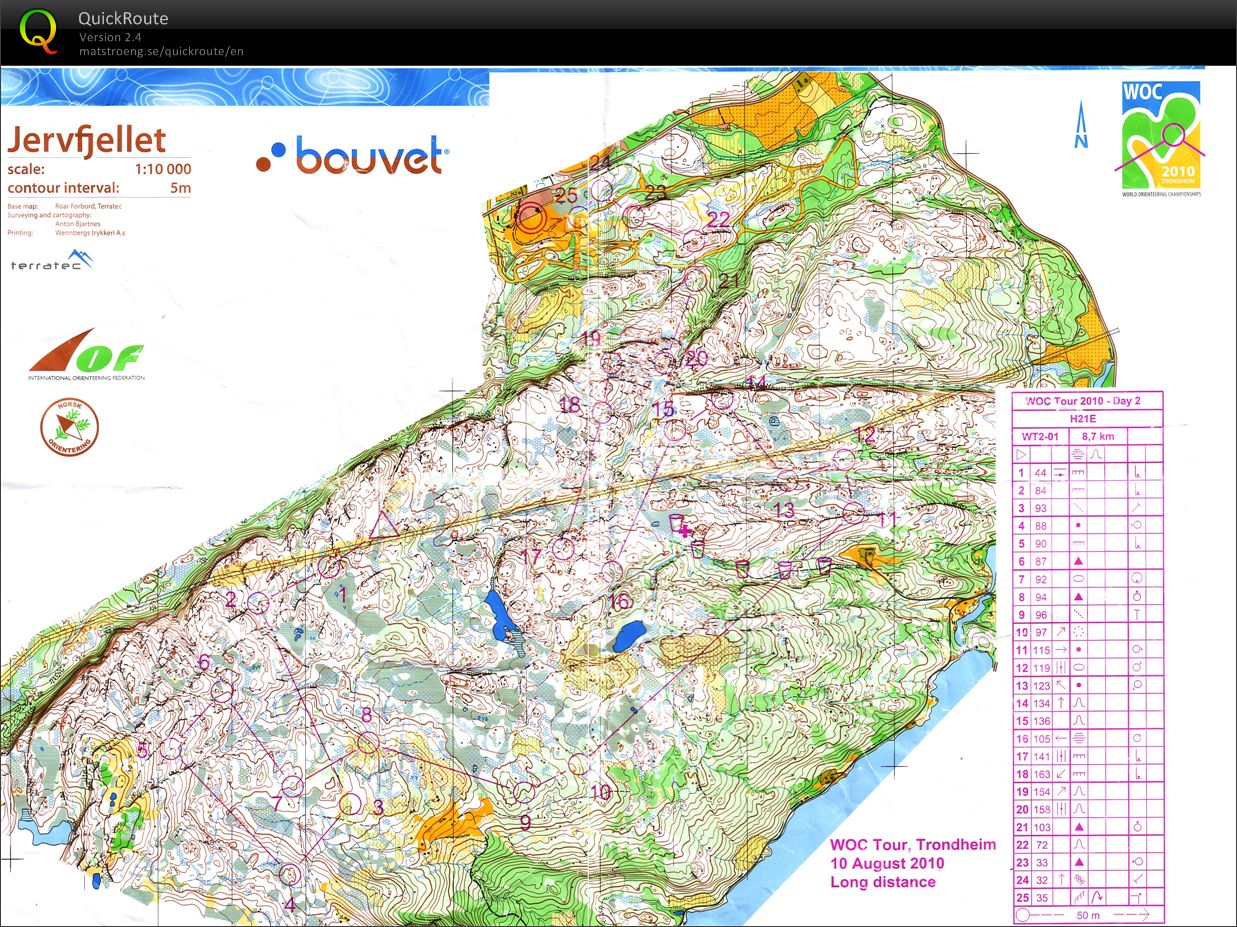The width and height of the screenshot is (1237, 927).
Task: Click the H21E class header cell
Action: point(1082,419)
